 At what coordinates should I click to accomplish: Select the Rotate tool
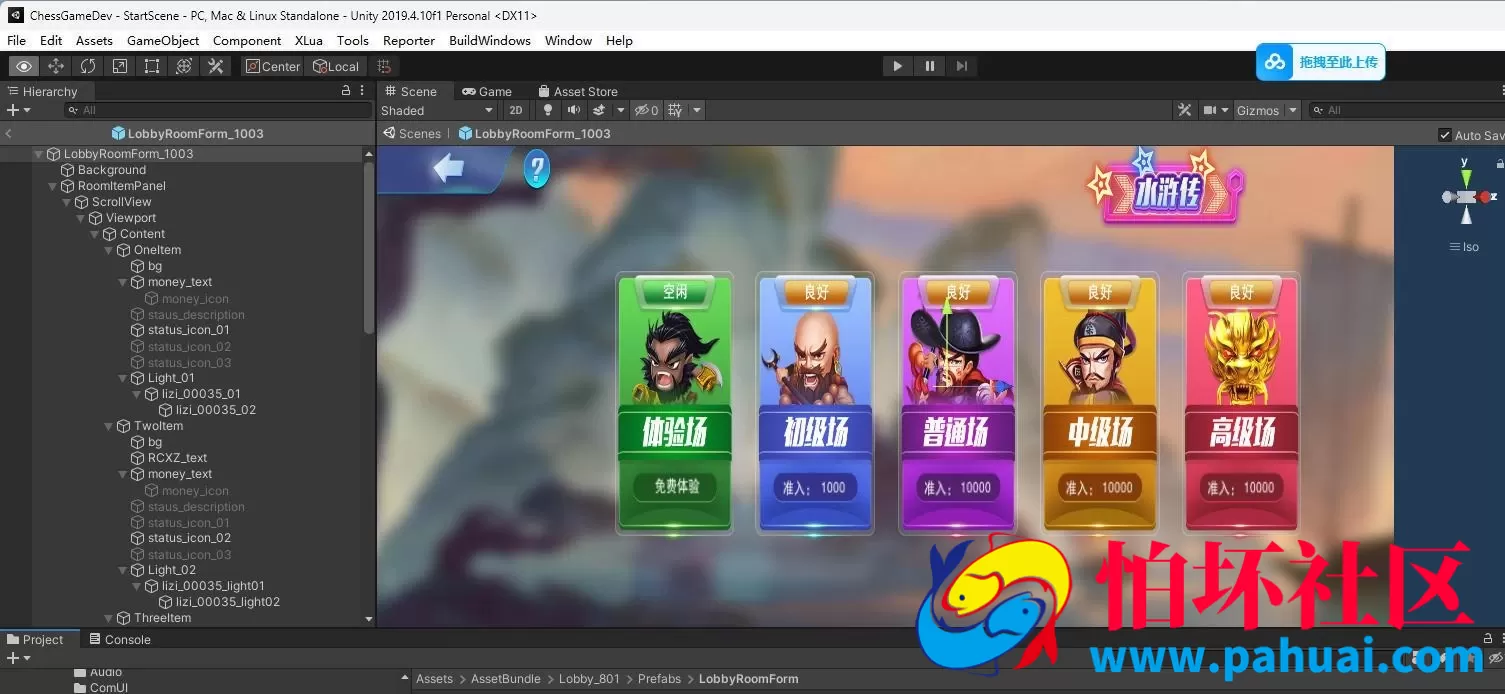click(x=88, y=66)
